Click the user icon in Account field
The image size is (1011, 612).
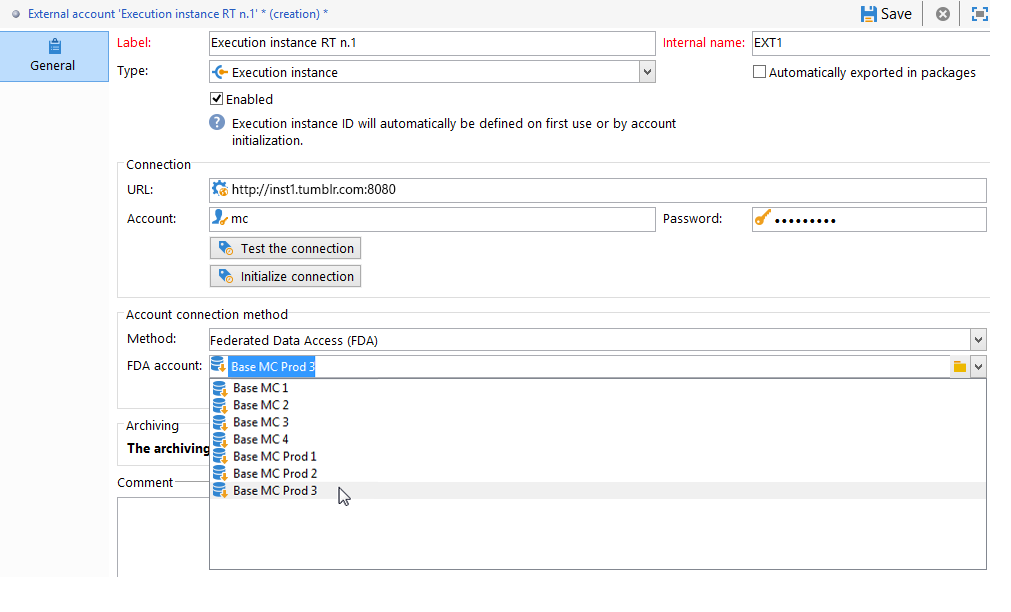tap(220, 218)
